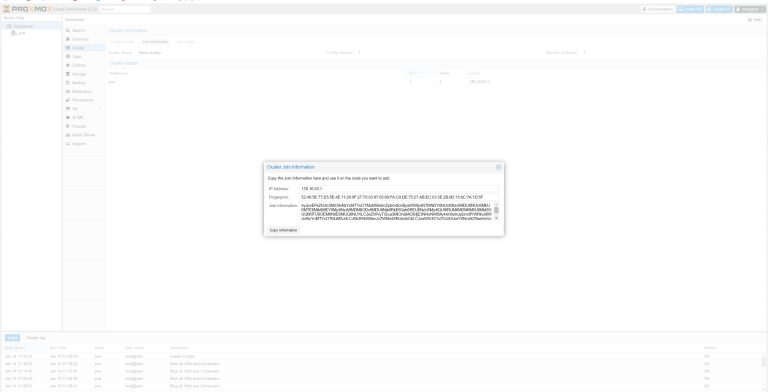This screenshot has height=392, width=768.
Task: Select the Jan 14 11:18:22 task row
Action: click(x=382, y=364)
